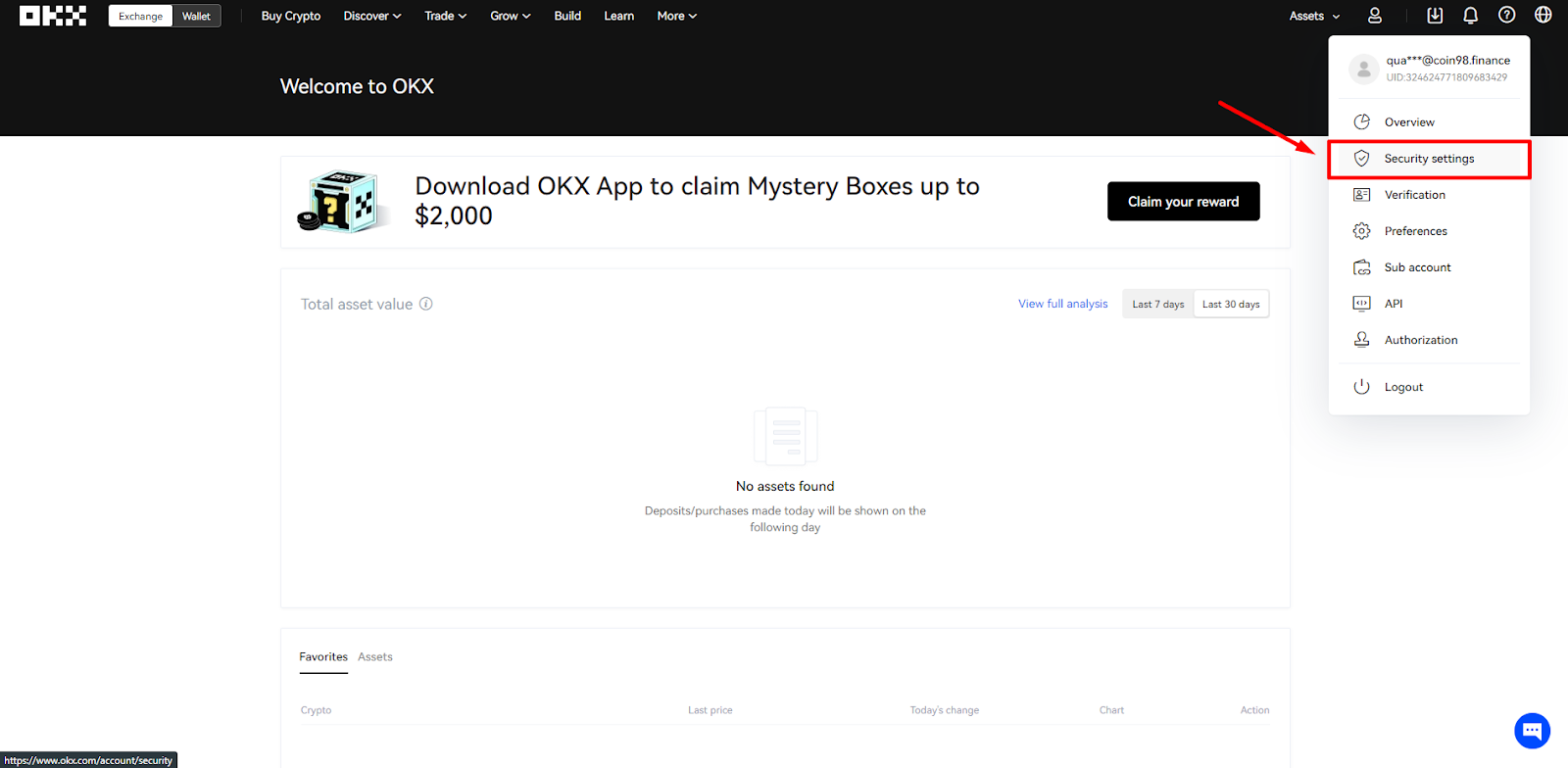Click the empty assets document icon
This screenshot has width=1568, height=768.
click(785, 436)
